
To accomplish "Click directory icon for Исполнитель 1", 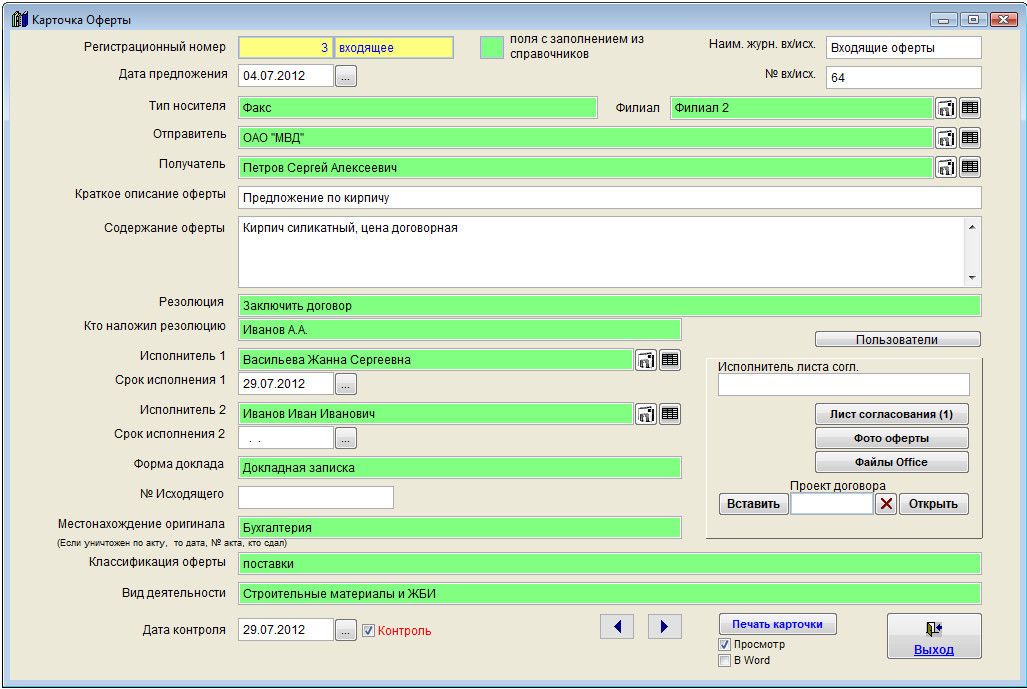I will 646,360.
